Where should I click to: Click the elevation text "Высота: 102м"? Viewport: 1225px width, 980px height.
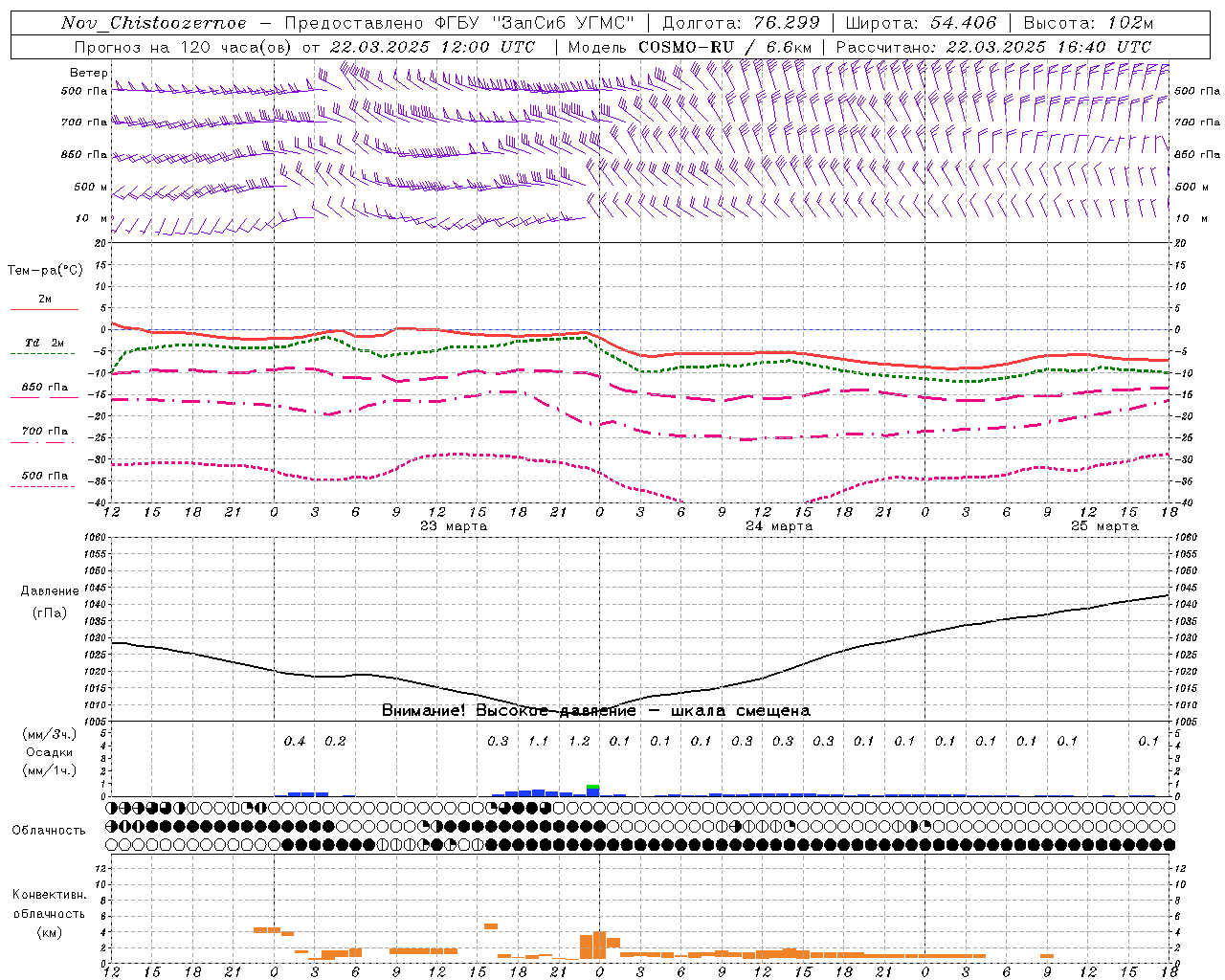pyautogui.click(x=1088, y=23)
